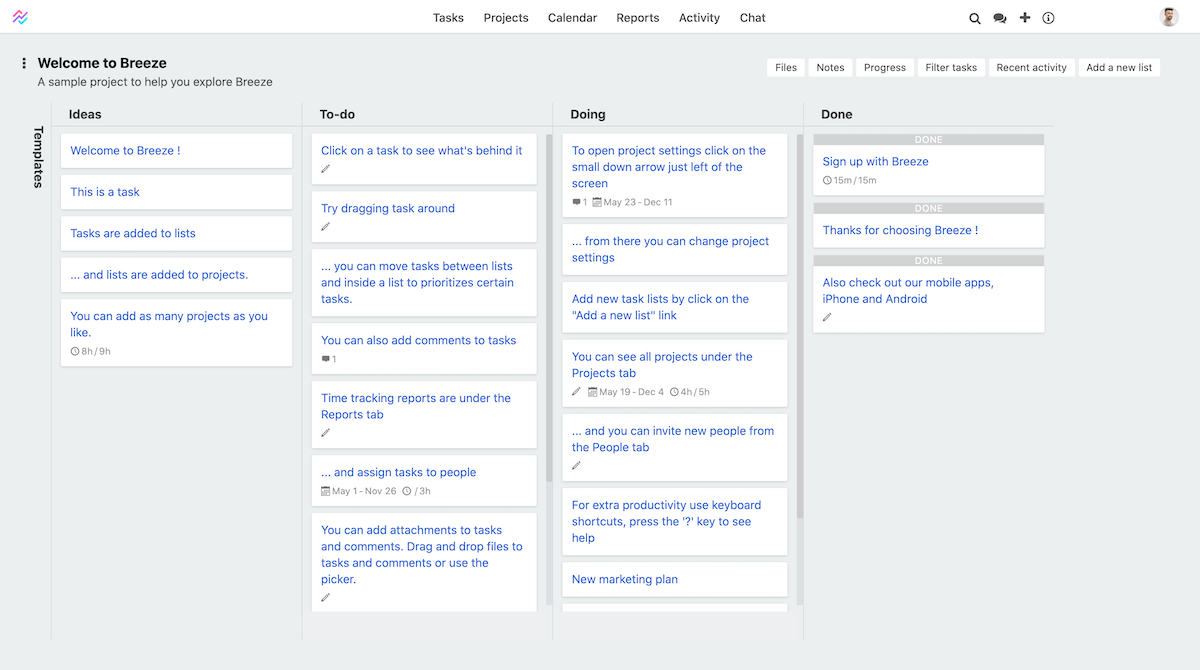
Task: Open the Reports section
Action: (x=638, y=18)
